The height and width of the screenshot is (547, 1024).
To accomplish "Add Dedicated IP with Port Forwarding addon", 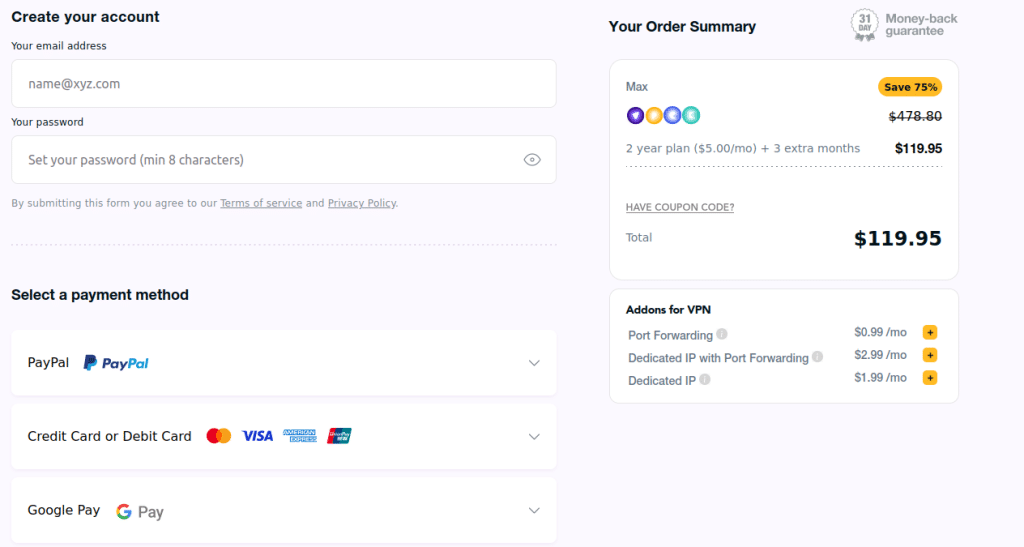I will [930, 355].
